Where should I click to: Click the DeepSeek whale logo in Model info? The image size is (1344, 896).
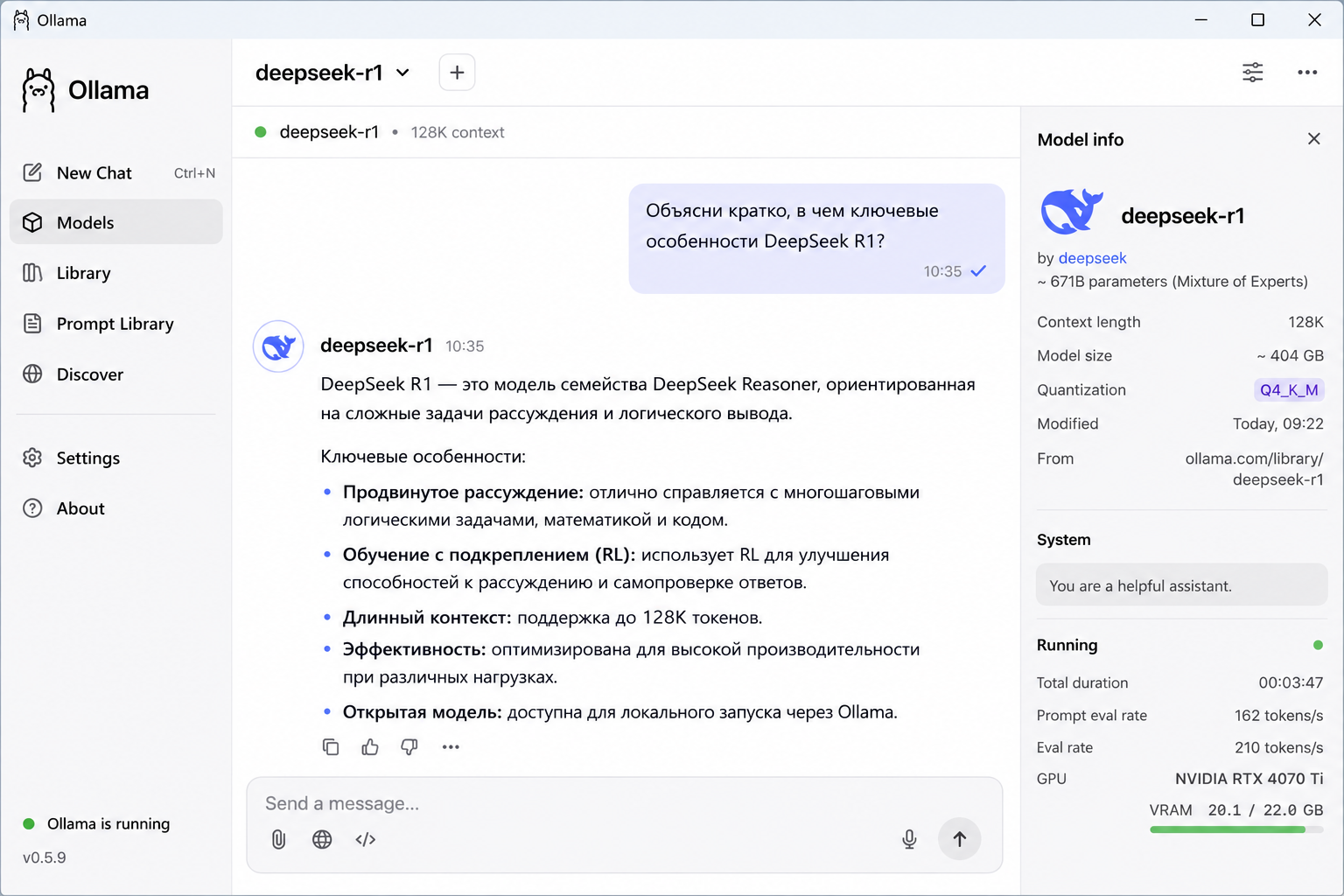tap(1072, 213)
